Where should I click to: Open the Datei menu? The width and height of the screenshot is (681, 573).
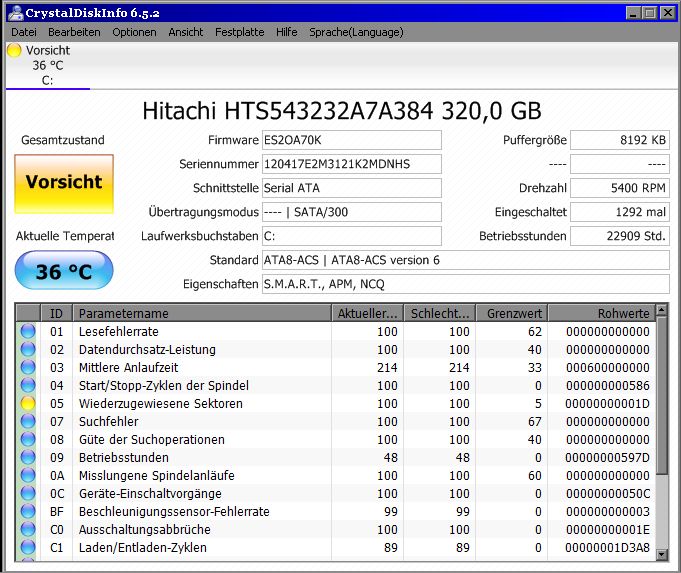coord(23,32)
